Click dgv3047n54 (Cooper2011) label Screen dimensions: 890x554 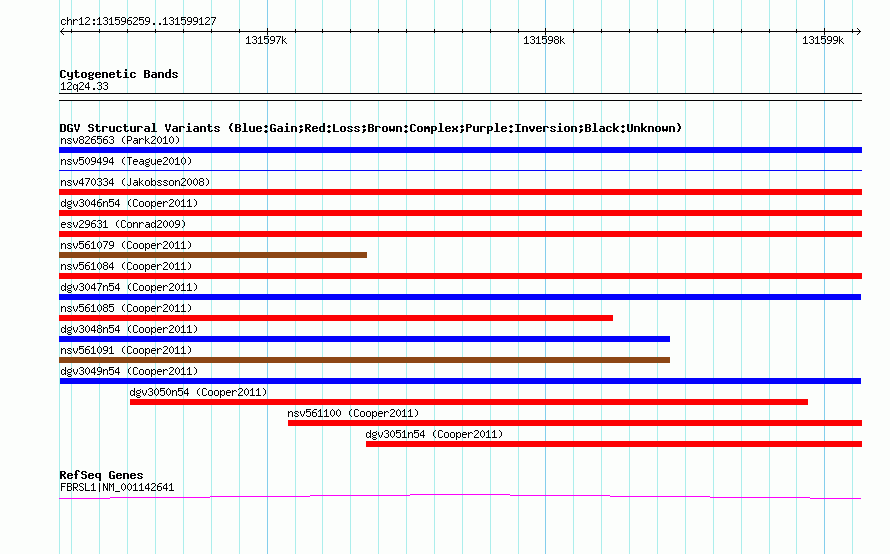pos(129,287)
